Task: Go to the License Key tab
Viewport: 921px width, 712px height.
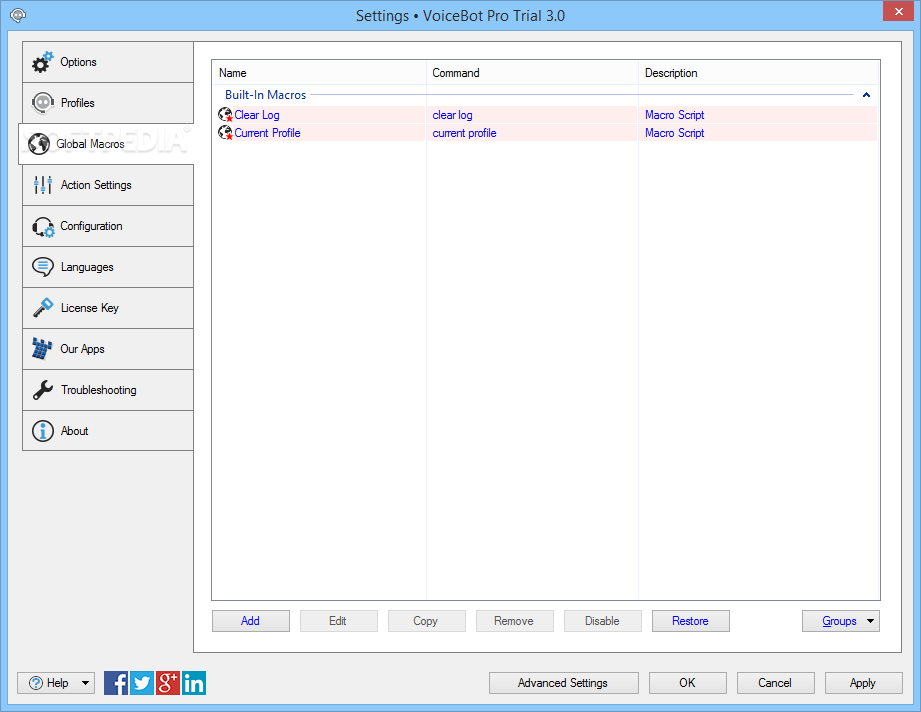Action: pos(108,308)
